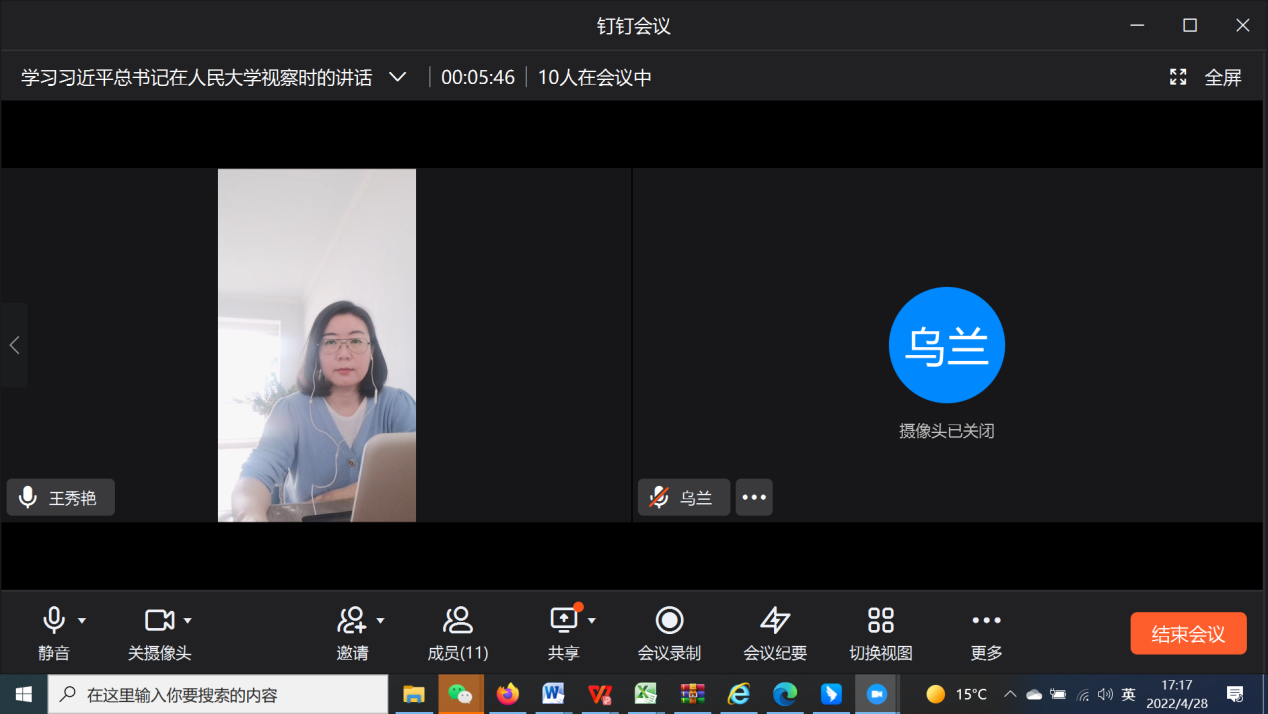
Task: Open the 成员(11) members list
Action: point(457,621)
